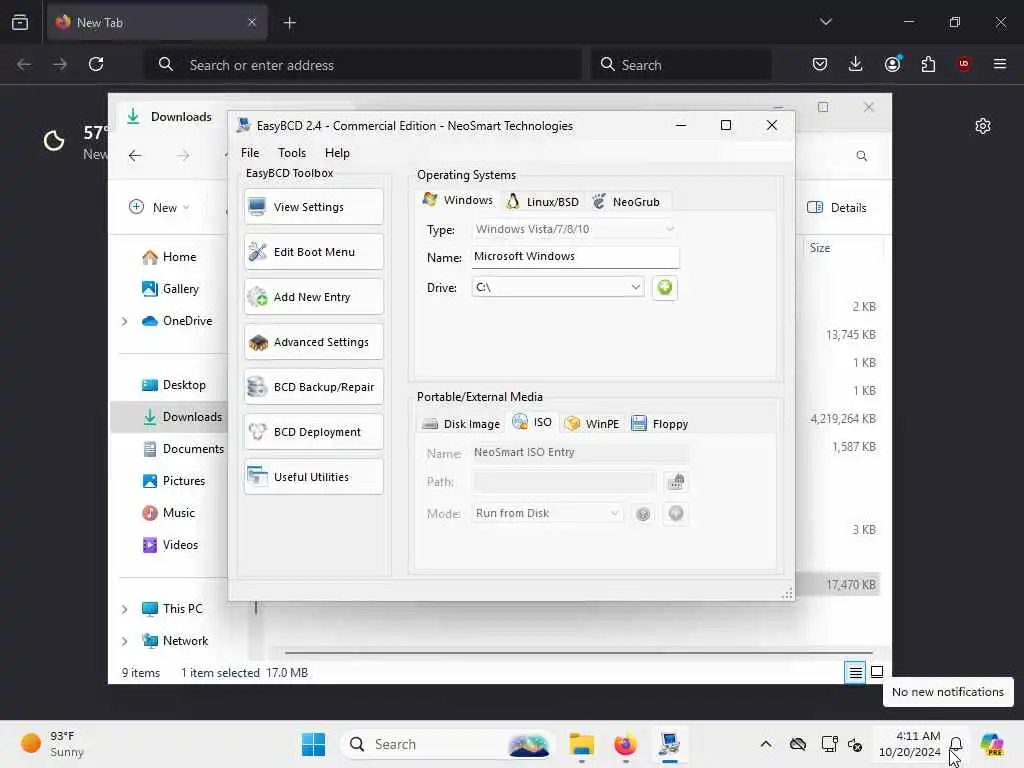Click Size column header in Explorer
The width and height of the screenshot is (1024, 768).
pos(820,248)
